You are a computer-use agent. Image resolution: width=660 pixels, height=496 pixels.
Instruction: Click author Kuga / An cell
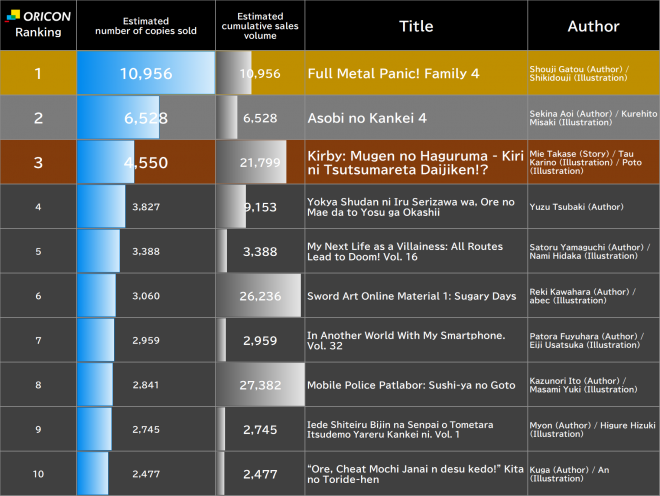pyautogui.click(x=593, y=474)
